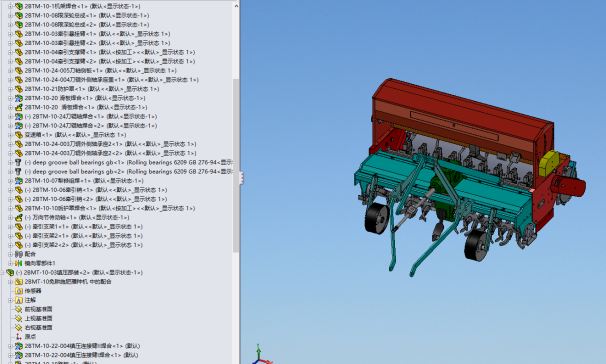The image size is (606, 364).
Task: Click the feature tree vertical scrollbar thumb
Action: pyautogui.click(x=236, y=165)
